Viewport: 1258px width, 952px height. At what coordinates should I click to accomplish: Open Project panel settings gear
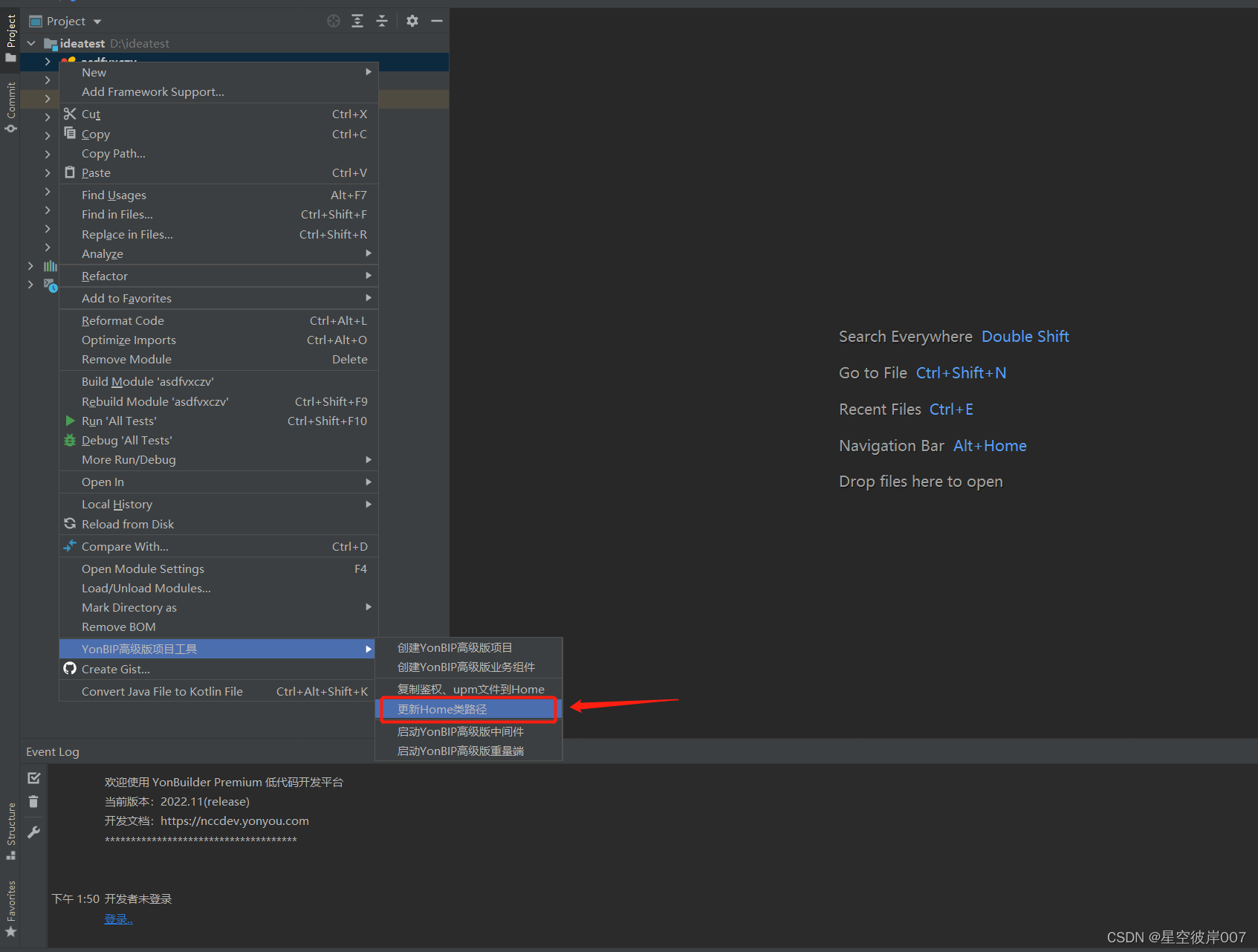click(x=412, y=21)
